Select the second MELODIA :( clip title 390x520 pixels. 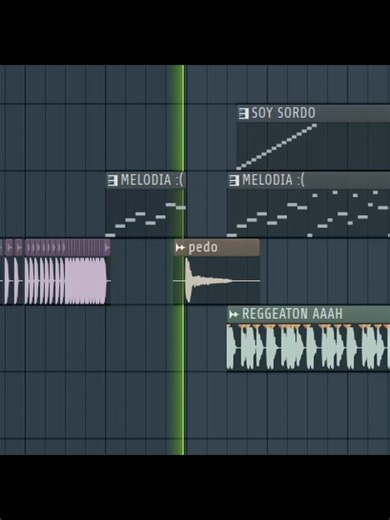273,180
